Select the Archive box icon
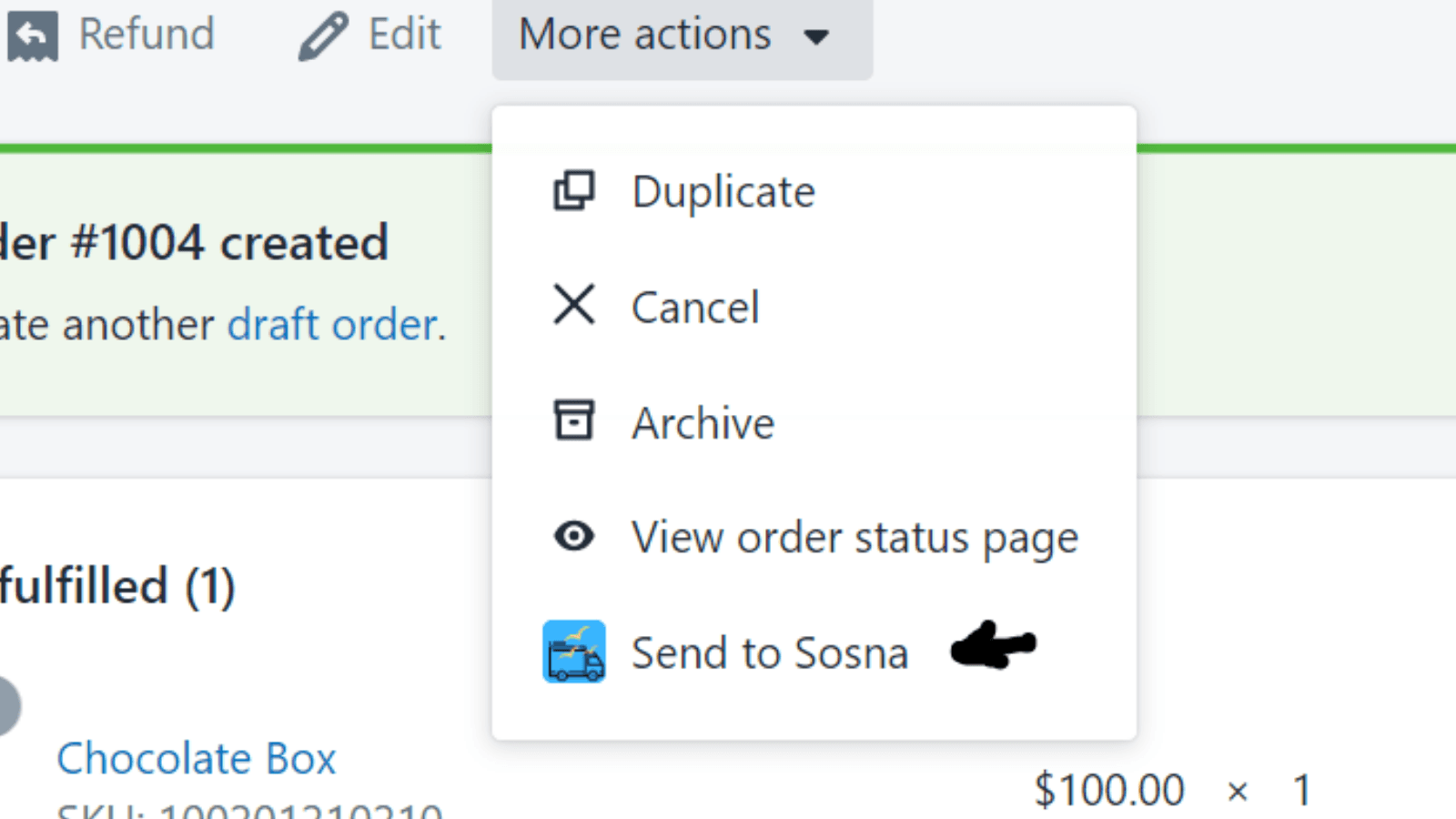This screenshot has height=819, width=1456. [572, 420]
